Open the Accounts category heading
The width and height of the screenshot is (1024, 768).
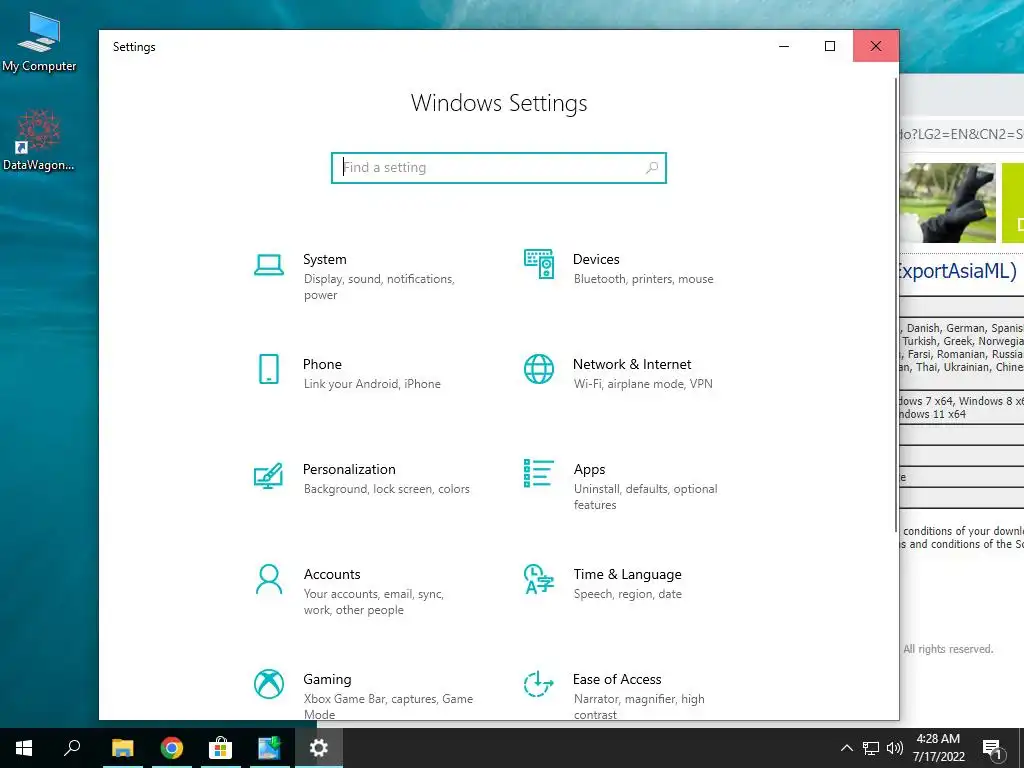point(332,575)
